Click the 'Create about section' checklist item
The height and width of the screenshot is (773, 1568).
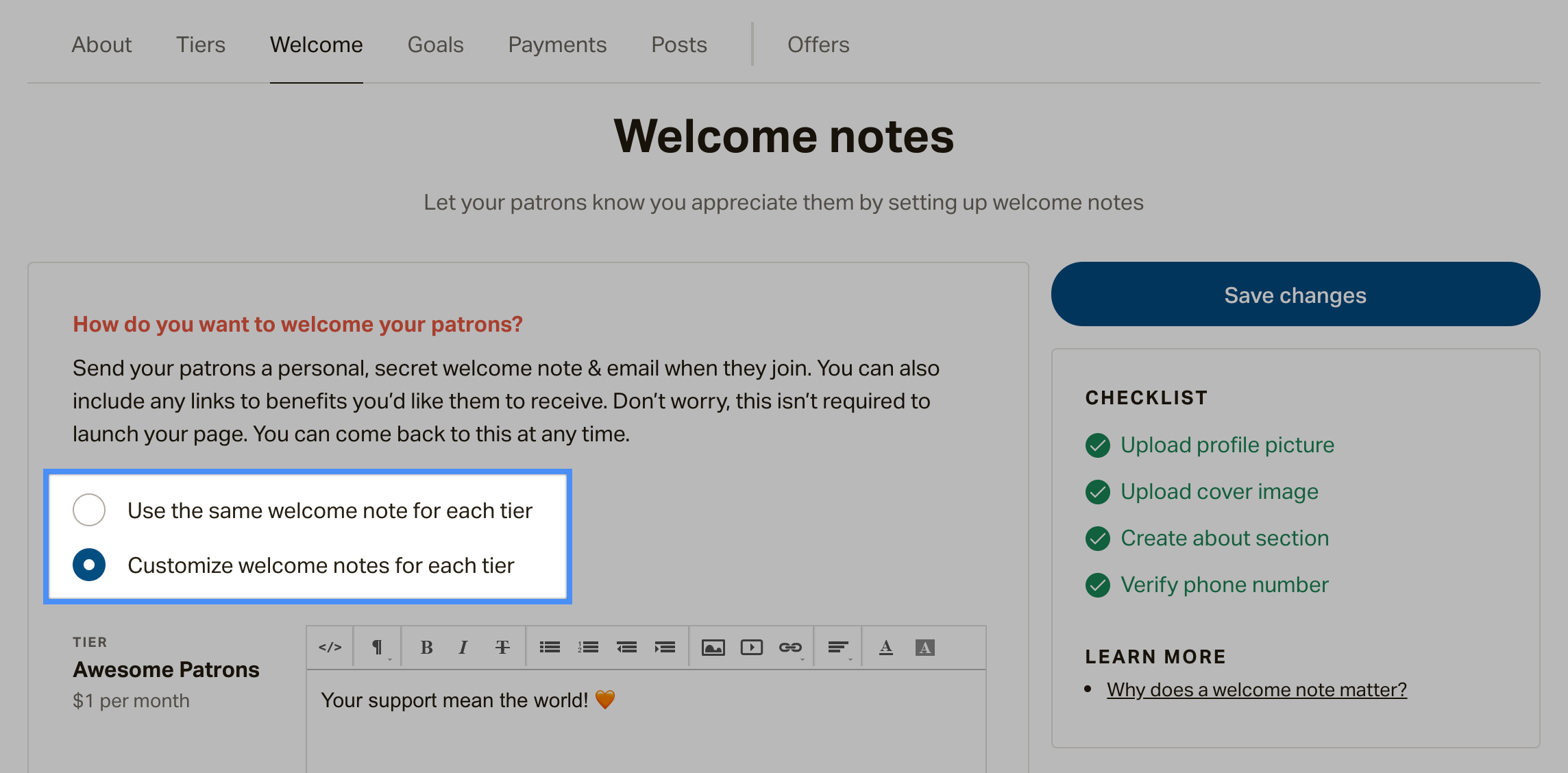pos(1225,538)
